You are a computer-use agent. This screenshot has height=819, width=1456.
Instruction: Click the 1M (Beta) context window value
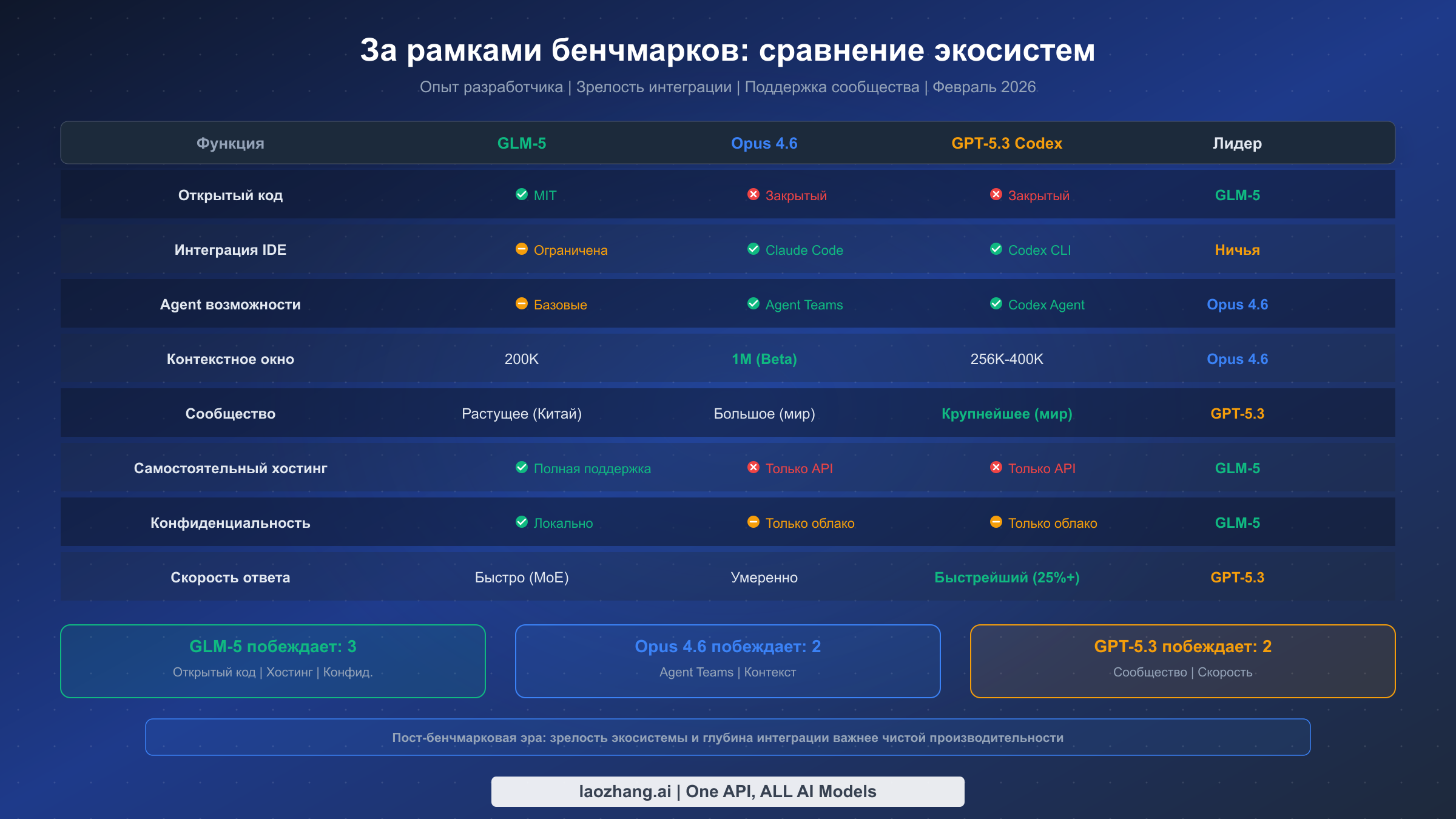[x=764, y=359]
